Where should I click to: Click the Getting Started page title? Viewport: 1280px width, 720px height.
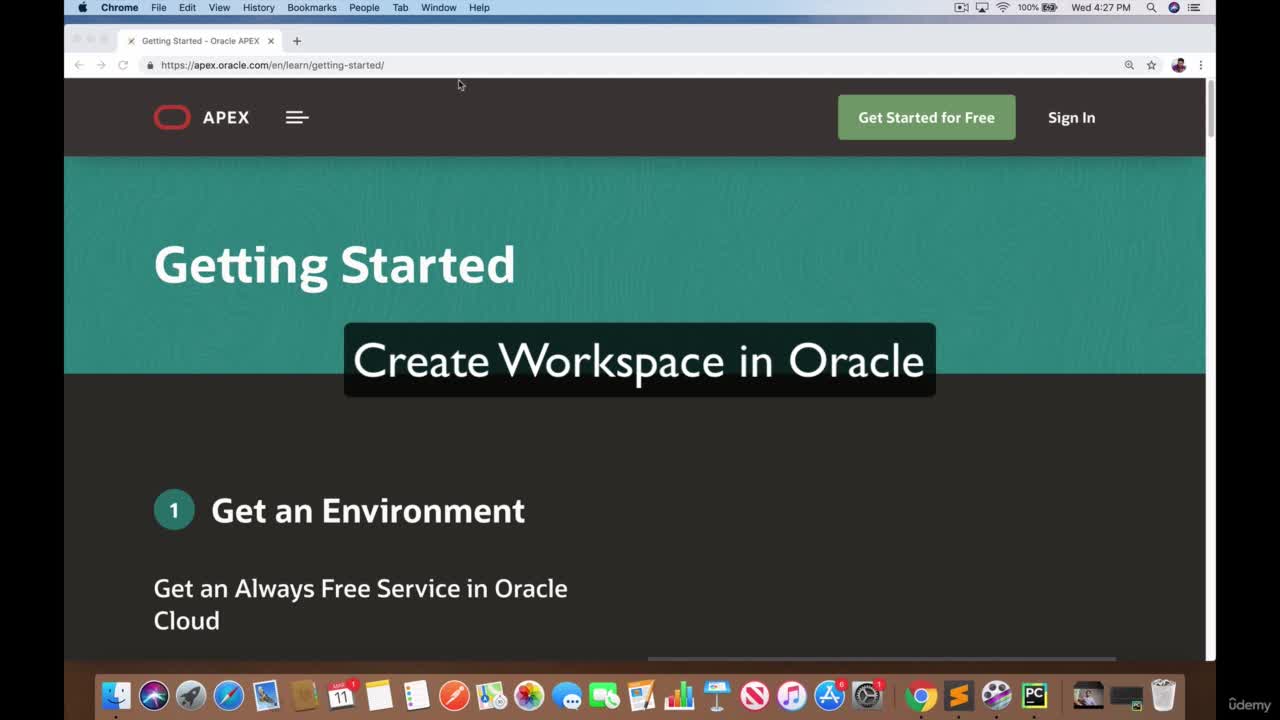(x=334, y=265)
